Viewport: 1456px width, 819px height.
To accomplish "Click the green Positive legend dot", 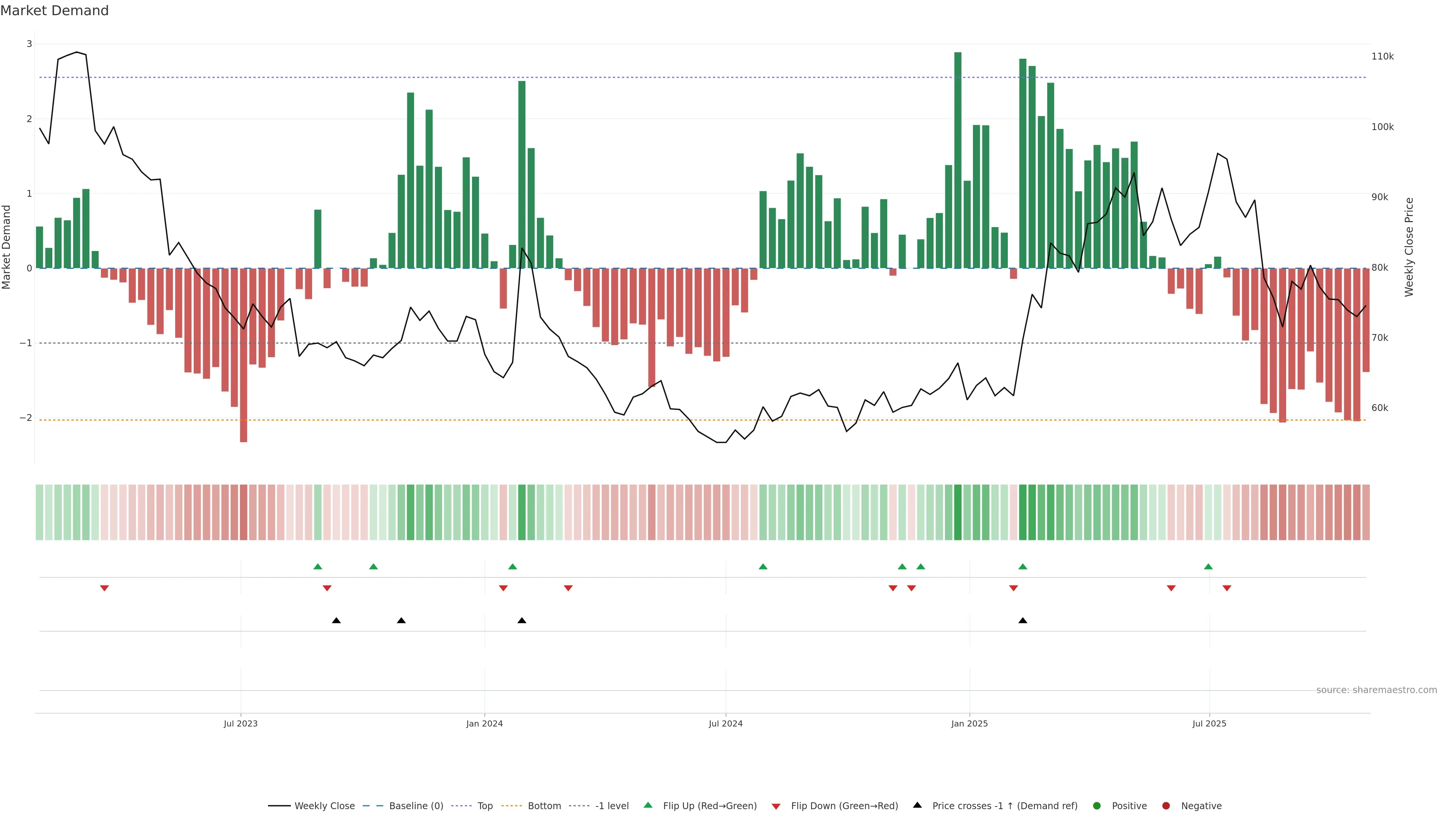I will (1097, 805).
